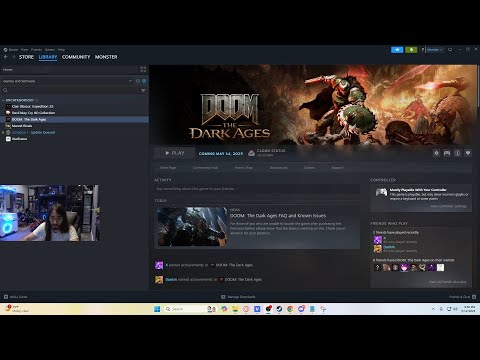Open the Help menu
The height and width of the screenshot is (360, 480).
[x=61, y=49]
